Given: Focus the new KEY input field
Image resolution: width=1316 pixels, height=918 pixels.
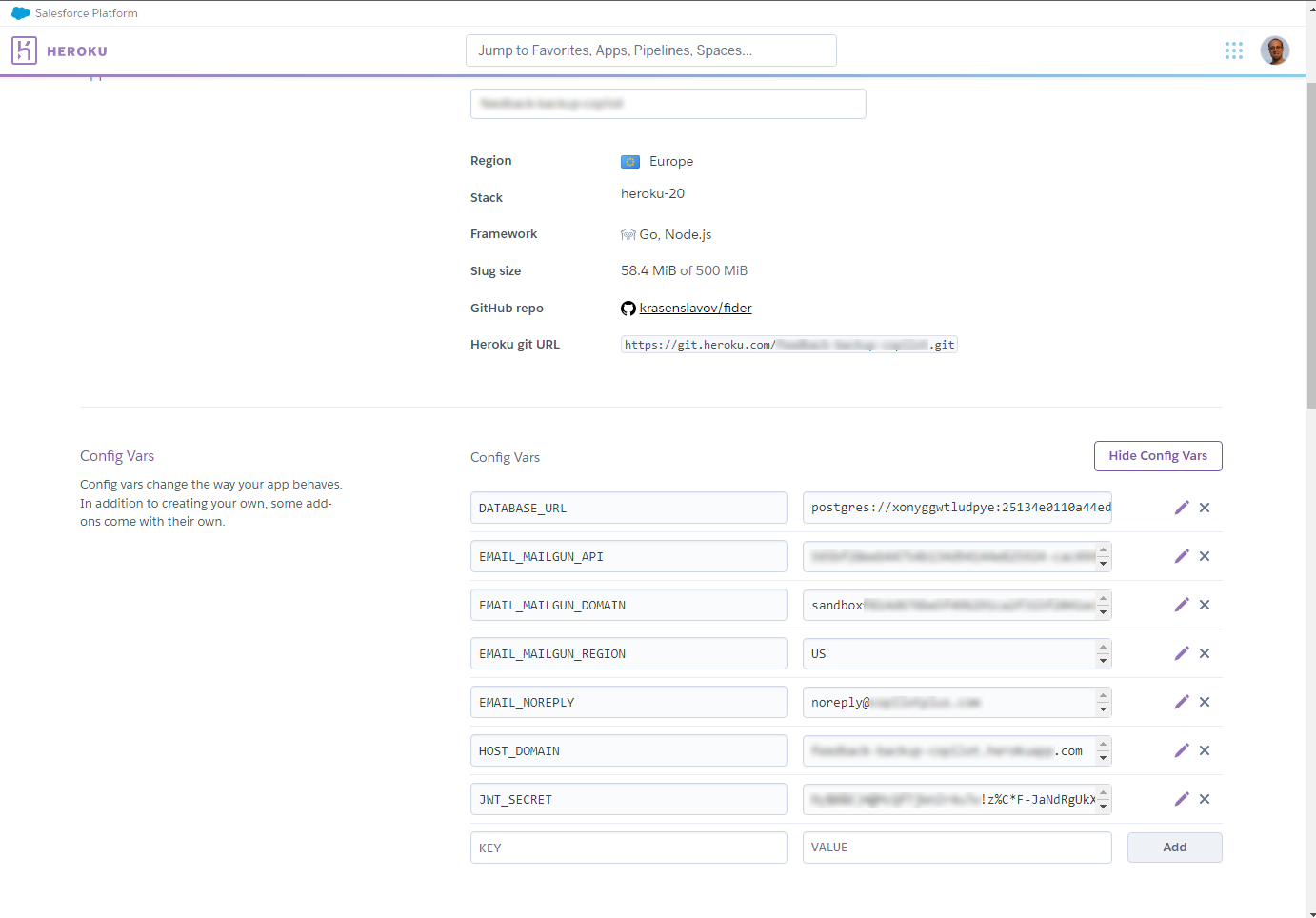Looking at the screenshot, I should pos(628,848).
